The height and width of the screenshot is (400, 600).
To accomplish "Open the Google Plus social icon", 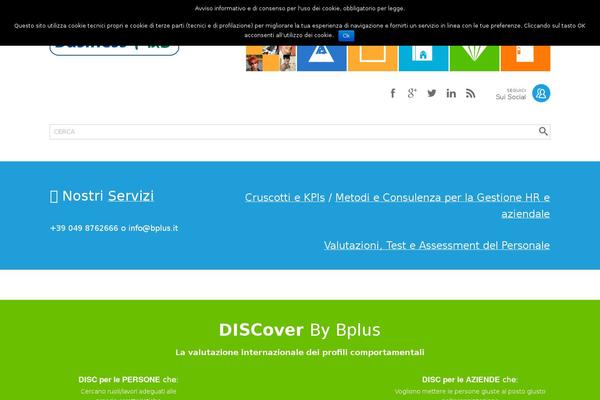I will (x=412, y=93).
